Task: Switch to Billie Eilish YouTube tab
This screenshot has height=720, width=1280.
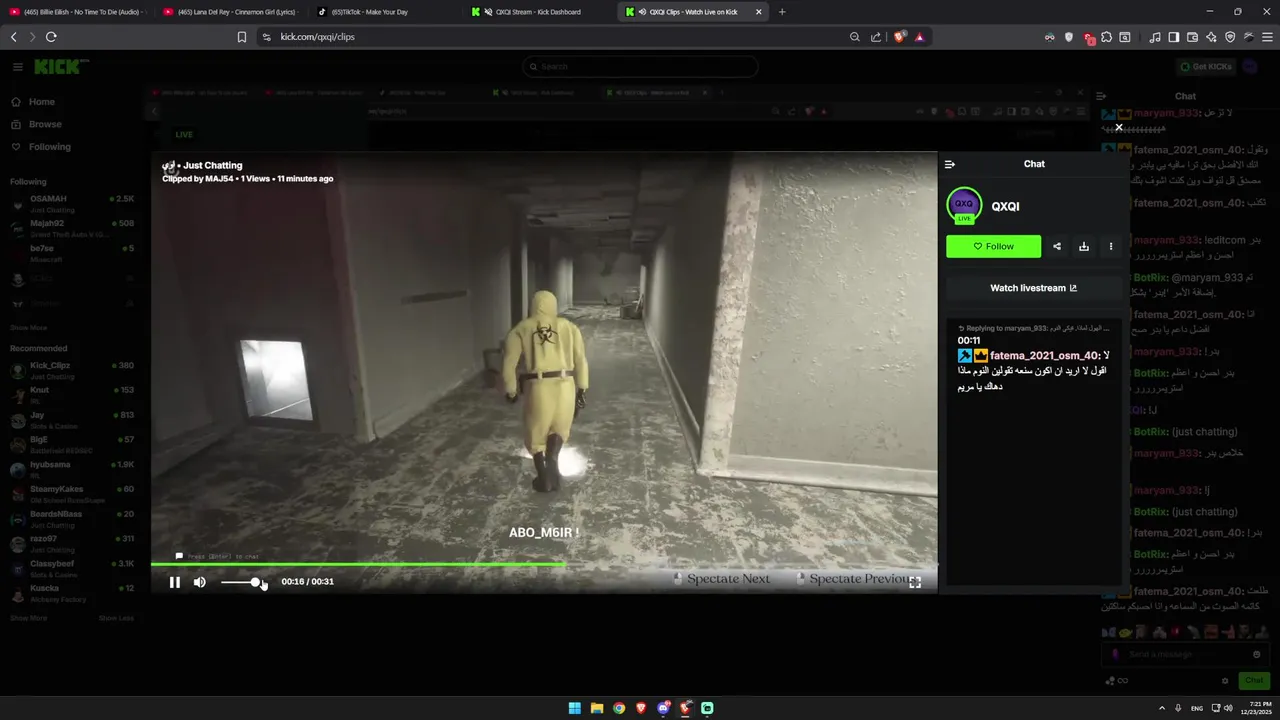Action: pos(76,12)
